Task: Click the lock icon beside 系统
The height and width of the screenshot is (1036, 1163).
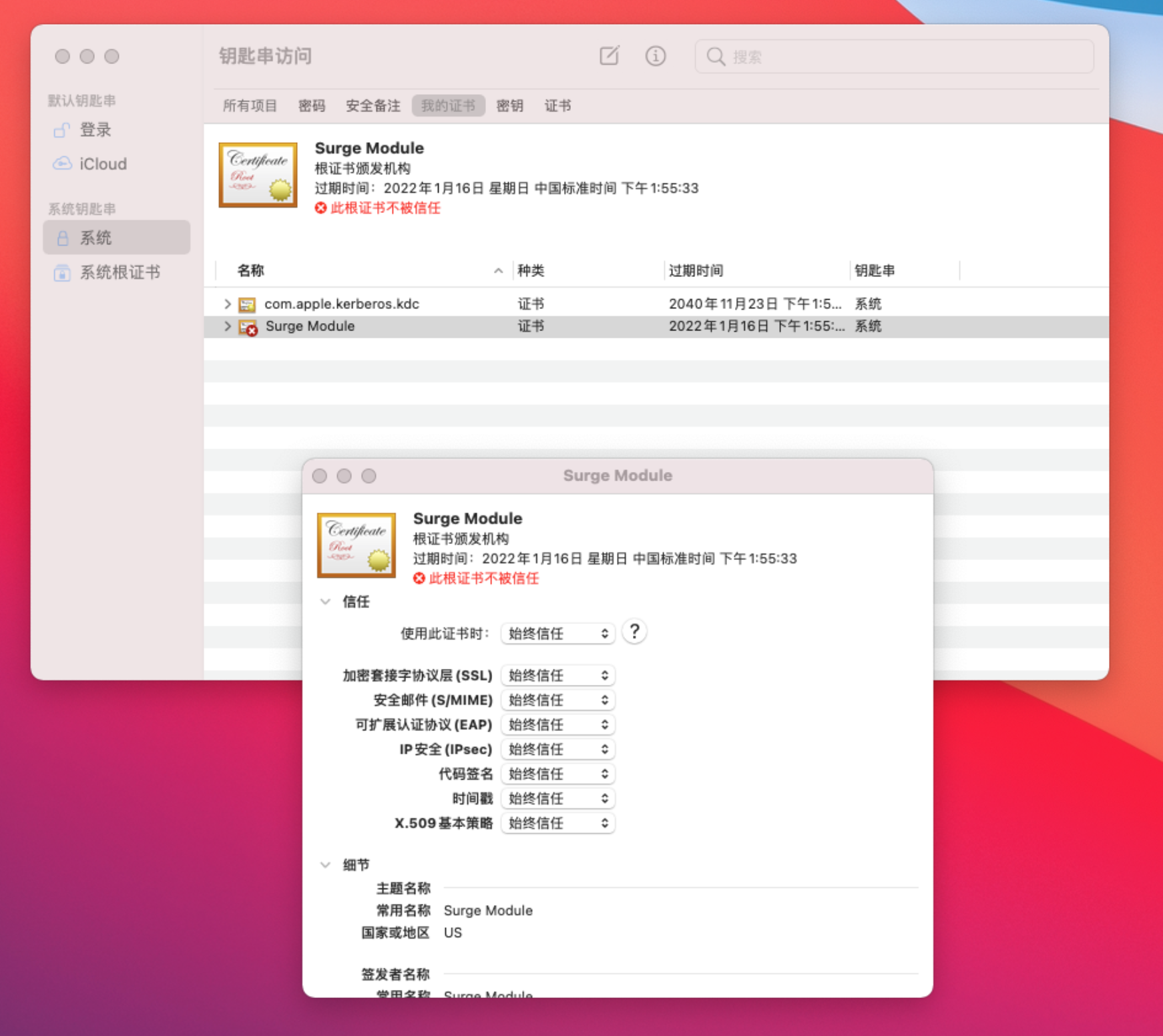Action: (63, 238)
